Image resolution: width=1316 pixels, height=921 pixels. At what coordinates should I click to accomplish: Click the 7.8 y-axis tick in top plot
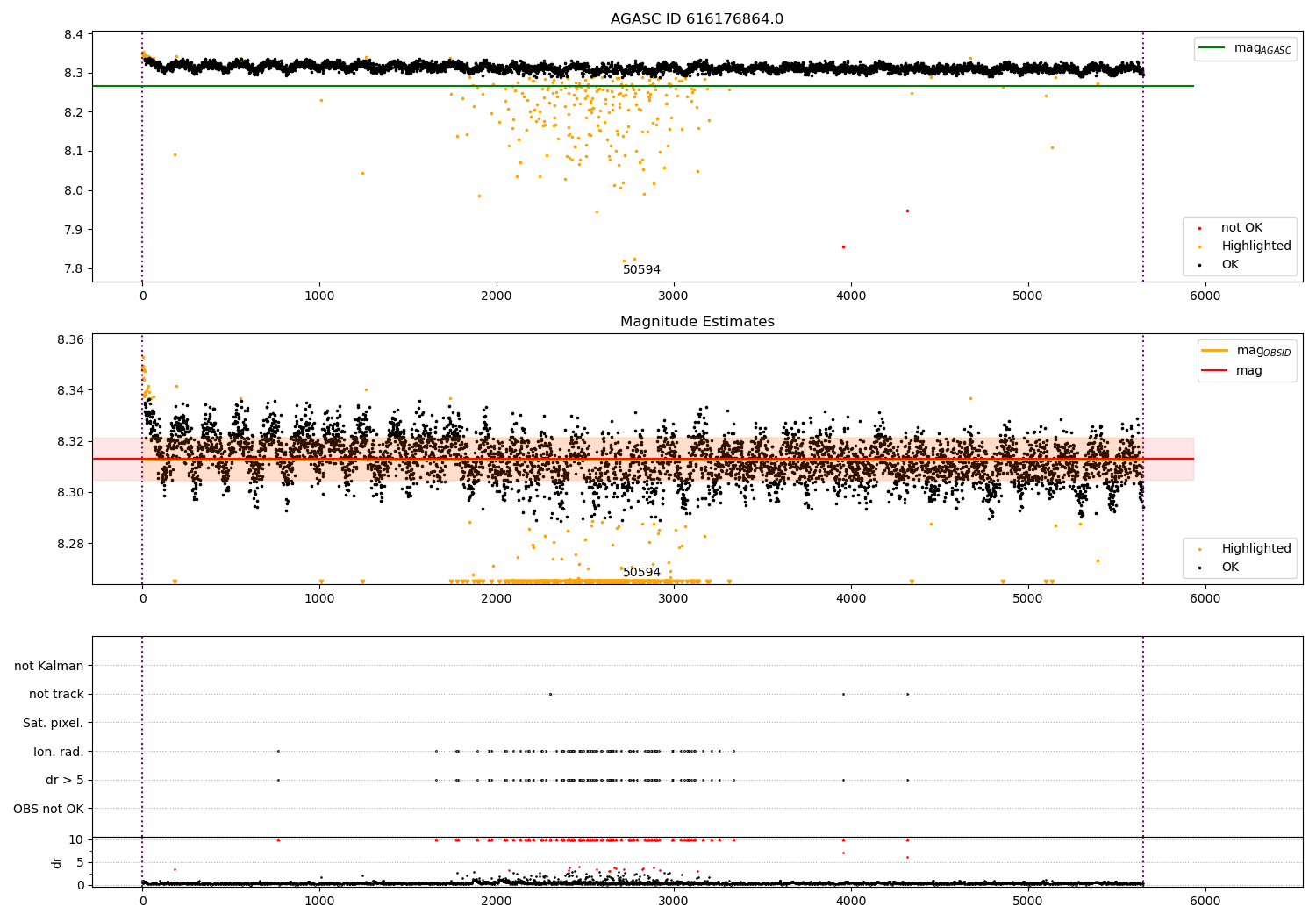click(x=75, y=269)
